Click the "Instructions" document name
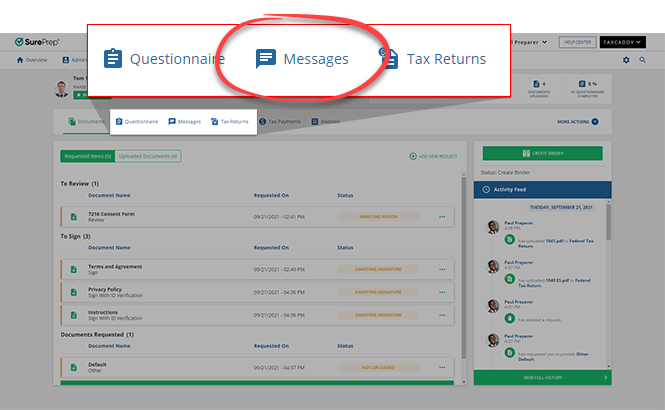The width and height of the screenshot is (665, 410). pos(103,312)
